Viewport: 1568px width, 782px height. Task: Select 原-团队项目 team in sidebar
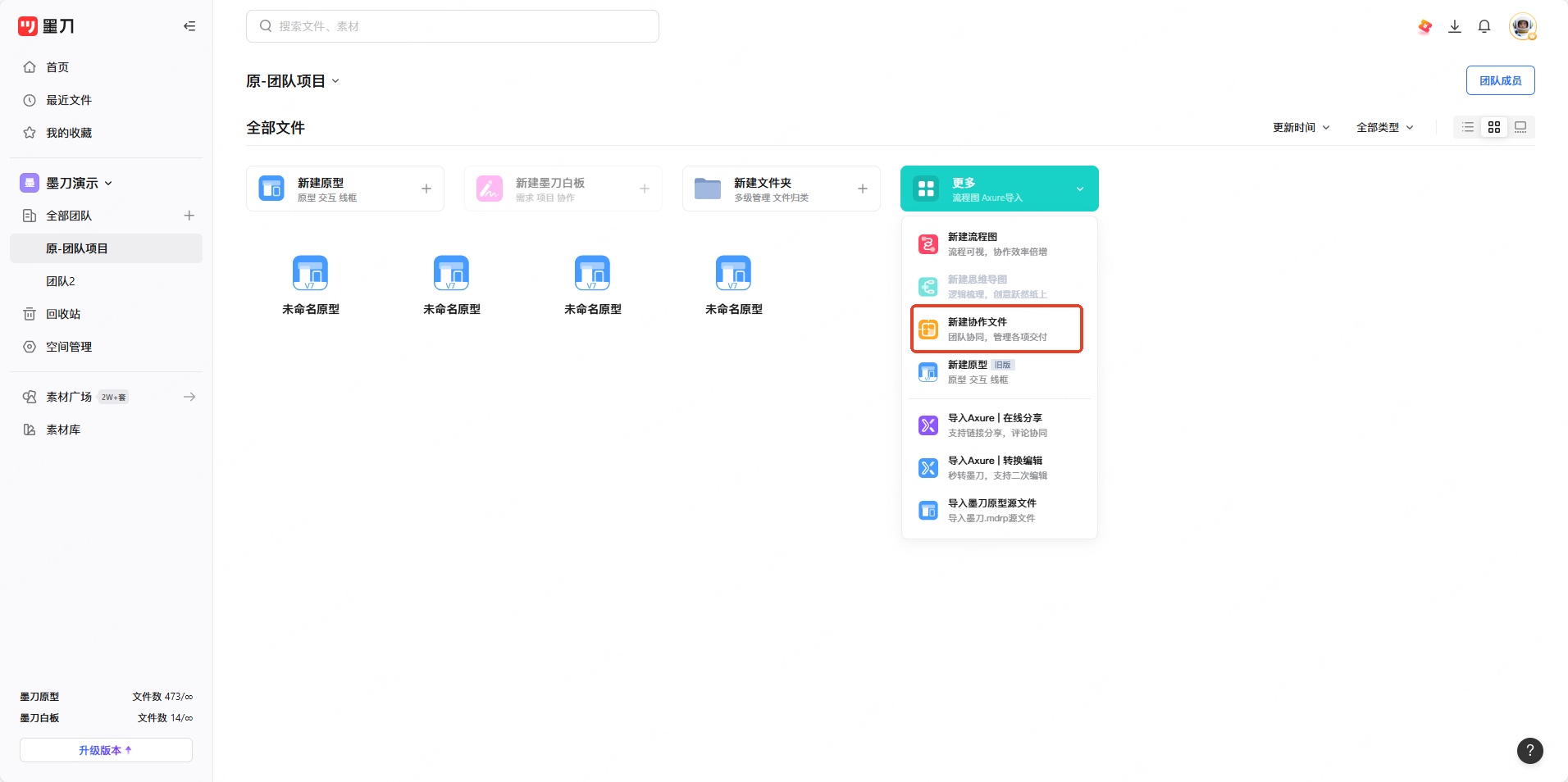106,248
